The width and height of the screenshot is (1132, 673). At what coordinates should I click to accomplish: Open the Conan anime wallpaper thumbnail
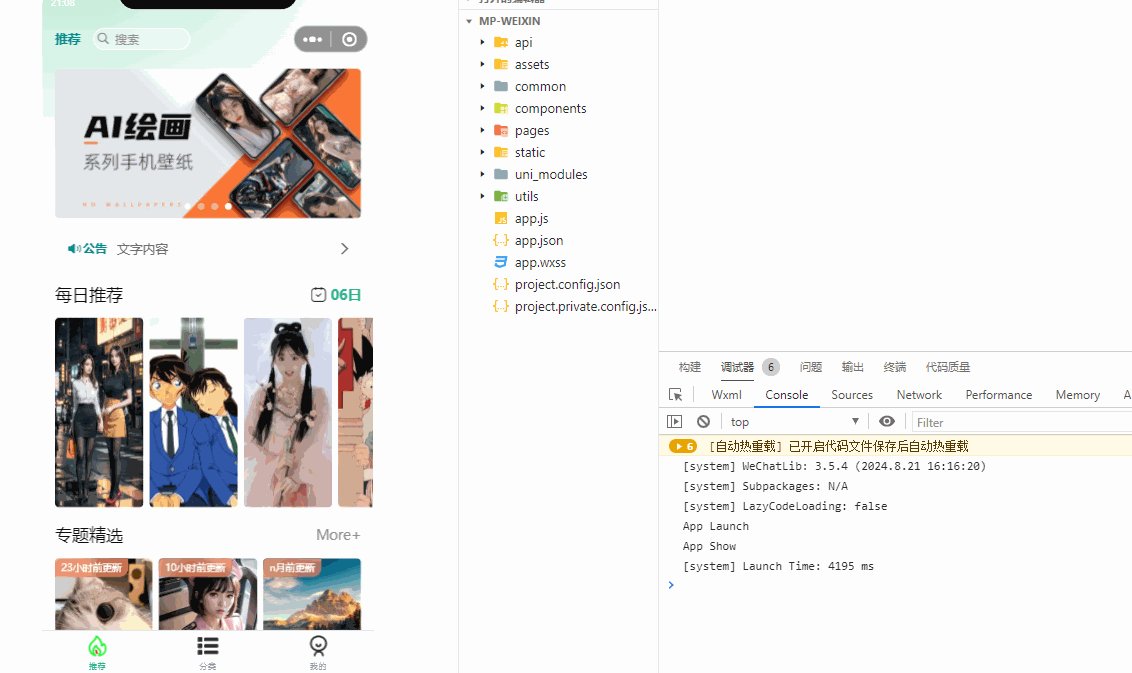point(193,412)
